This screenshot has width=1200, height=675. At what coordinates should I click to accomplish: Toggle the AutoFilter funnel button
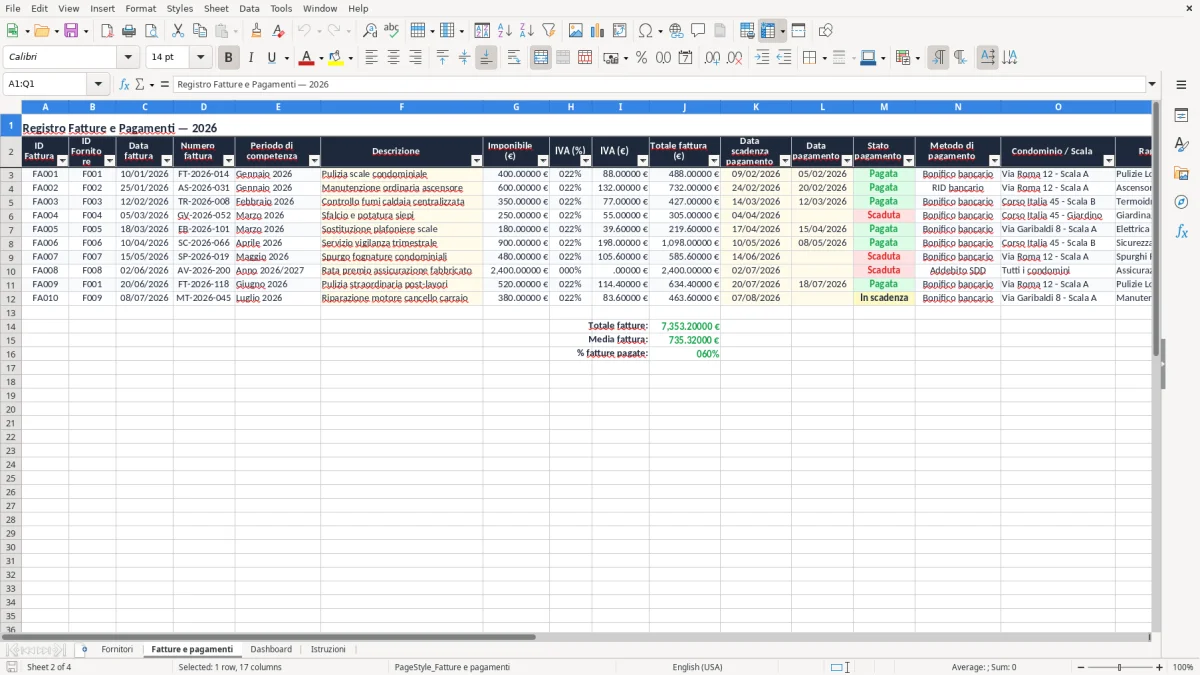point(548,31)
